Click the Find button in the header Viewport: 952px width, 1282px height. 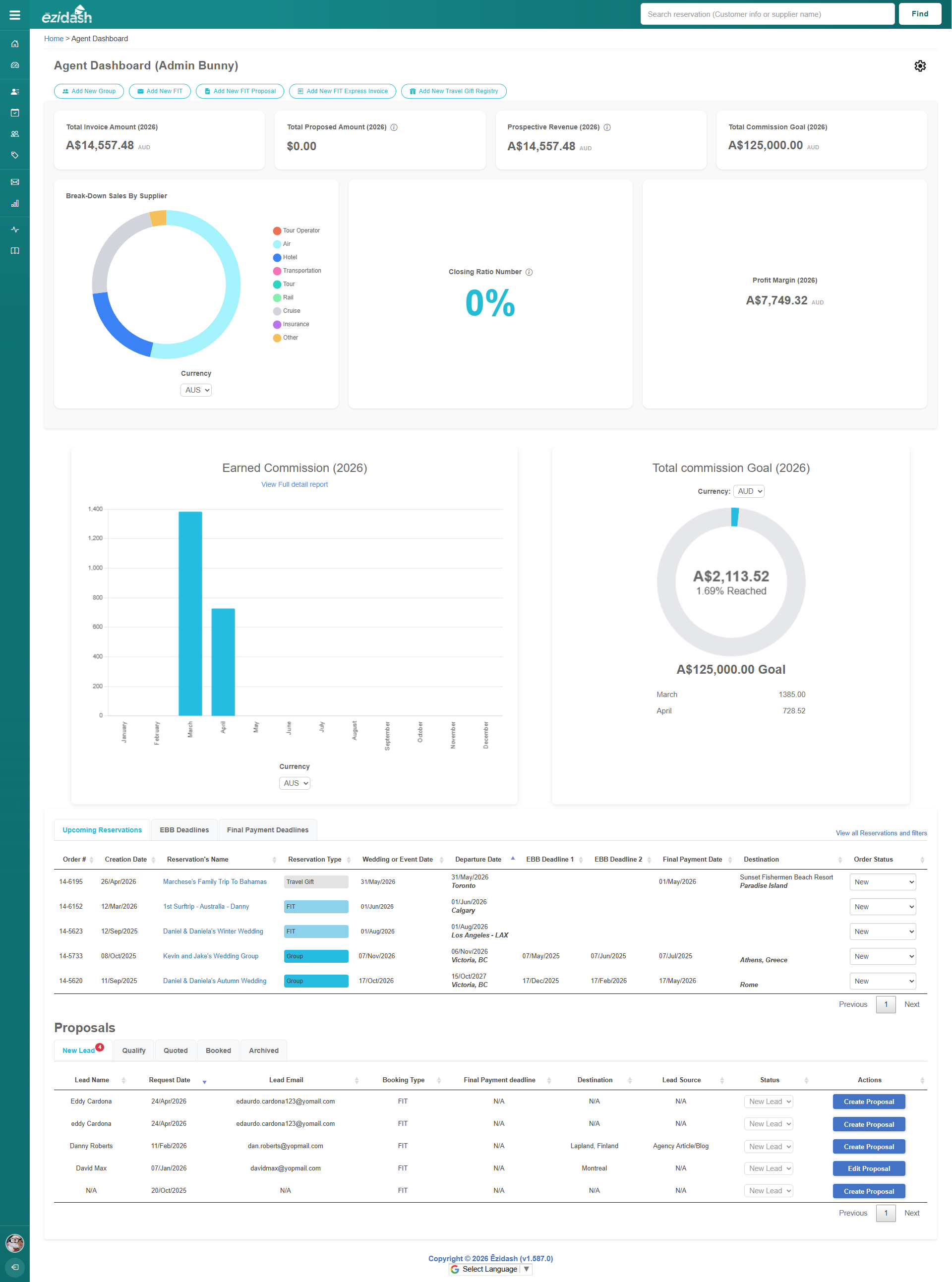click(920, 14)
